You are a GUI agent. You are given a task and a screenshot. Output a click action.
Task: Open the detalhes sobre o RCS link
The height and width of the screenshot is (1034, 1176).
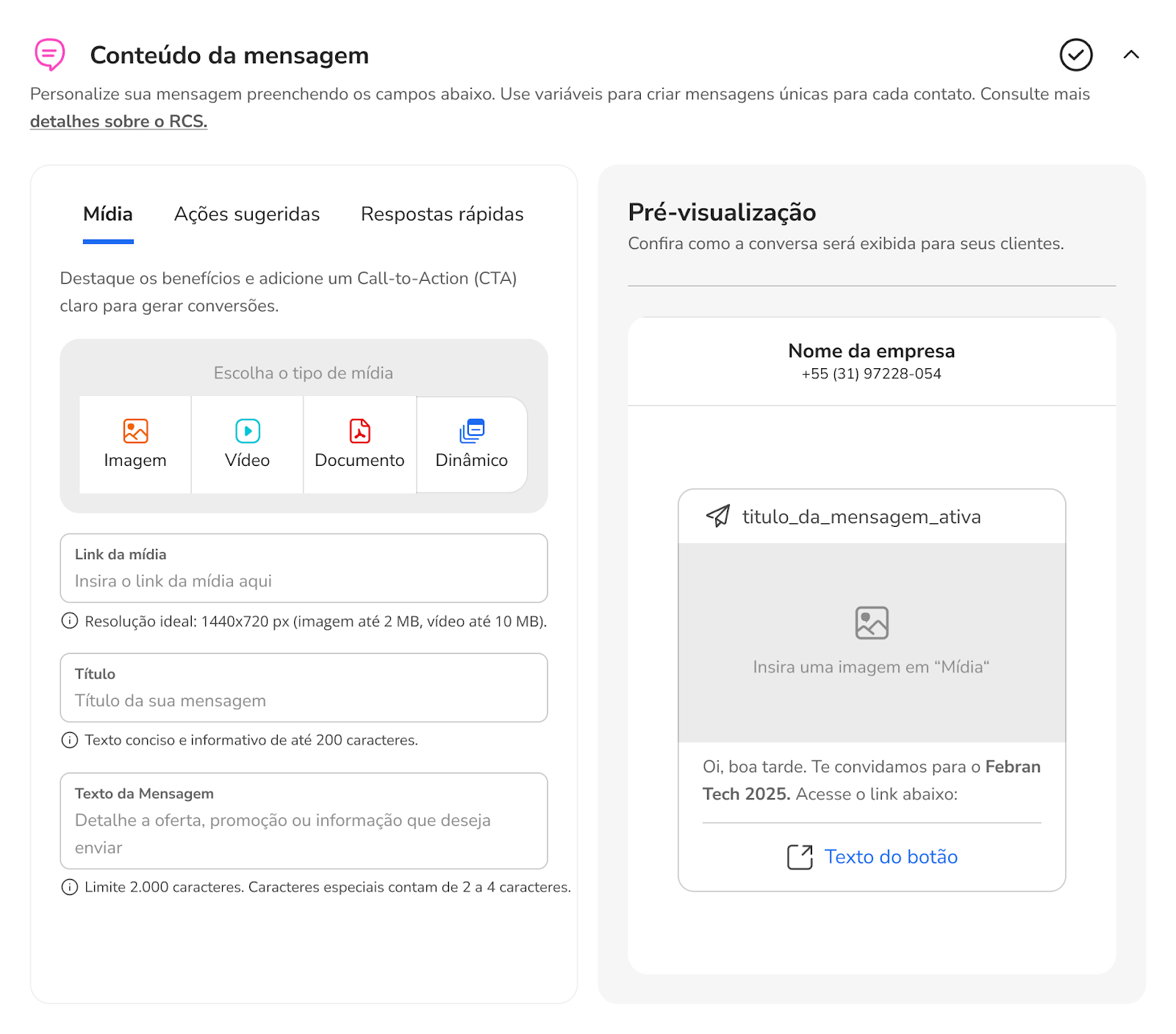coord(118,122)
